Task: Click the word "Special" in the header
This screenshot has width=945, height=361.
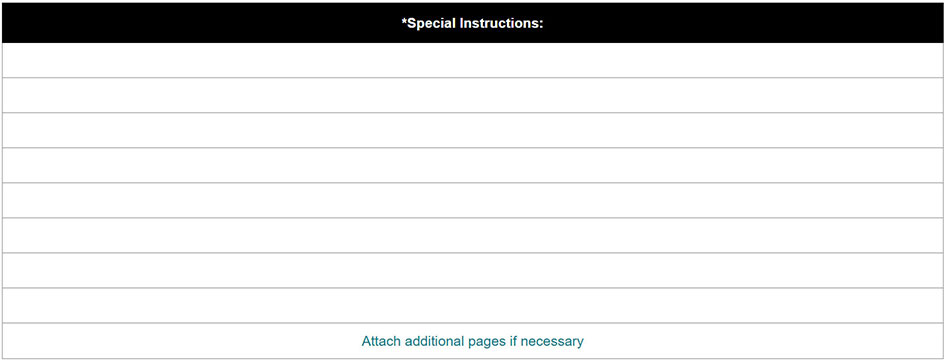Action: coord(432,24)
